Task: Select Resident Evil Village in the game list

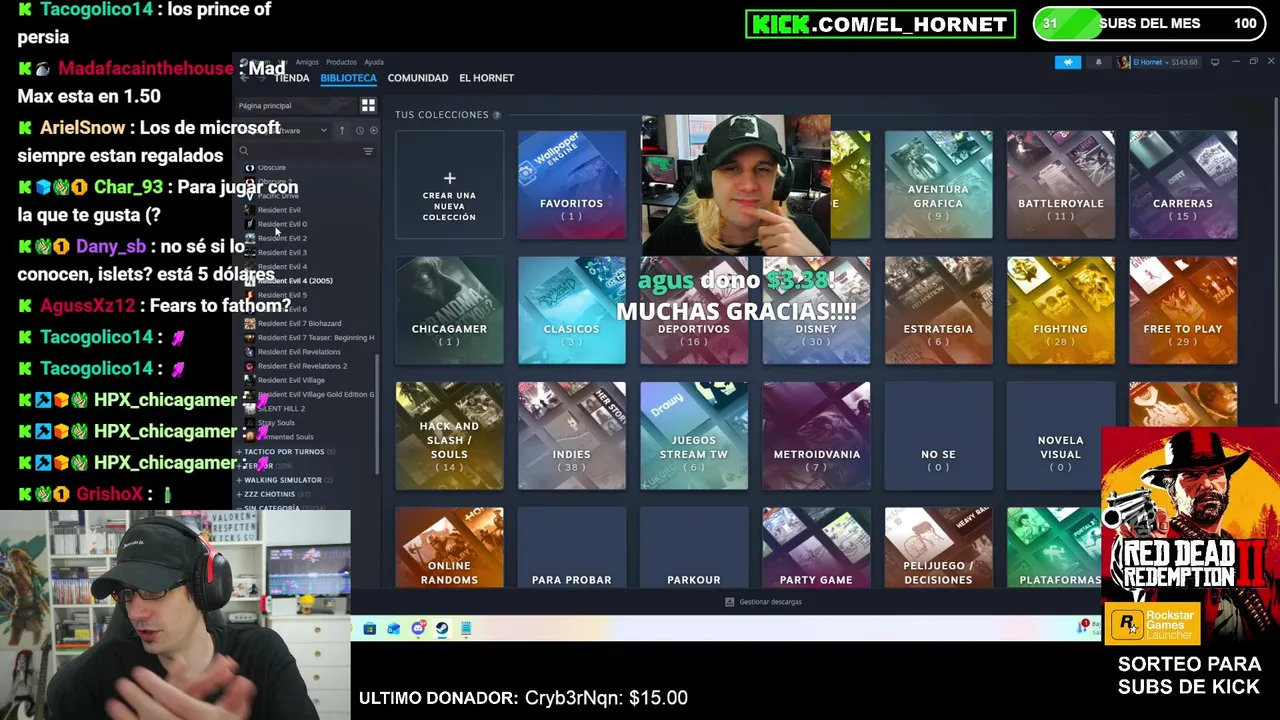Action: tap(291, 380)
